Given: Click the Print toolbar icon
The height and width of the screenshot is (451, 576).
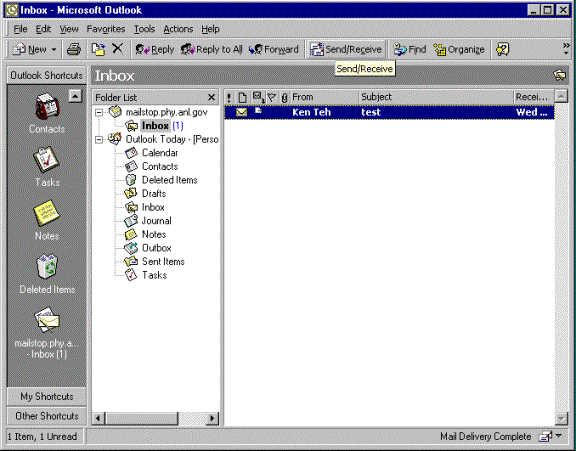Looking at the screenshot, I should pyautogui.click(x=74, y=49).
